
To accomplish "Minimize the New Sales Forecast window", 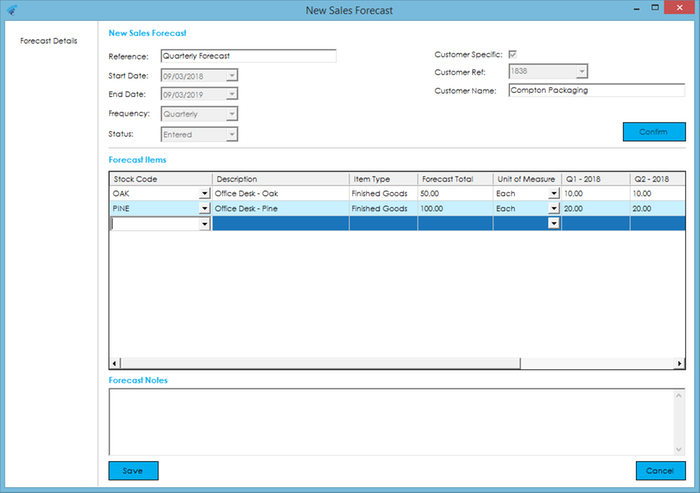I will [637, 8].
